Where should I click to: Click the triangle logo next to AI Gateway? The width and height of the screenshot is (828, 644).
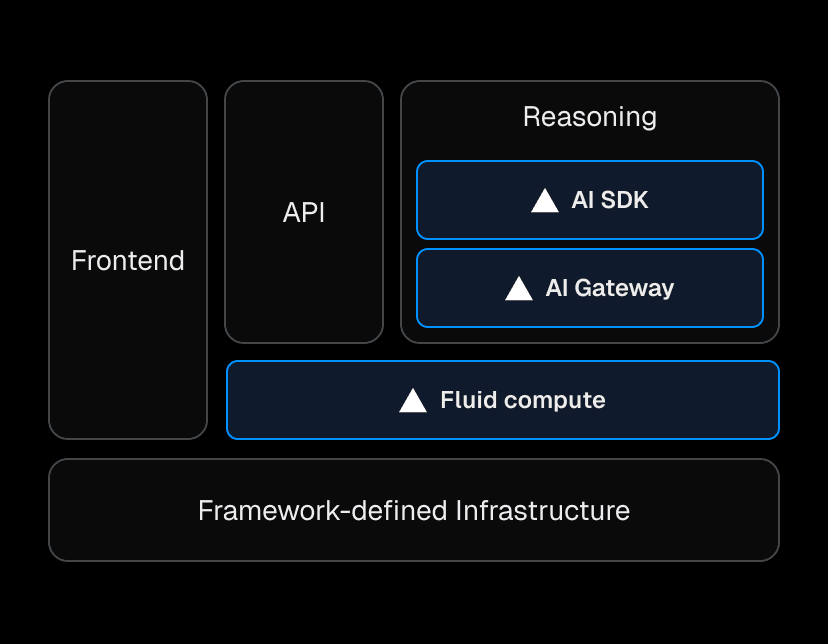519,289
